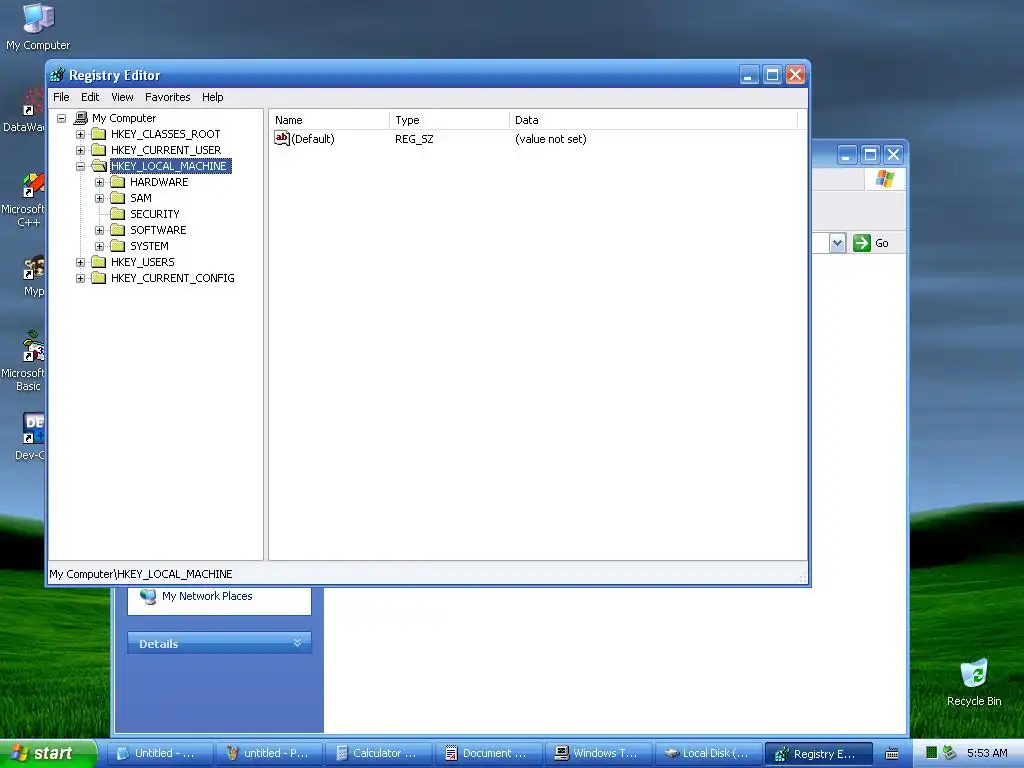This screenshot has height=768, width=1024.
Task: Click the Registry Editor status bar path
Action: click(x=141, y=574)
